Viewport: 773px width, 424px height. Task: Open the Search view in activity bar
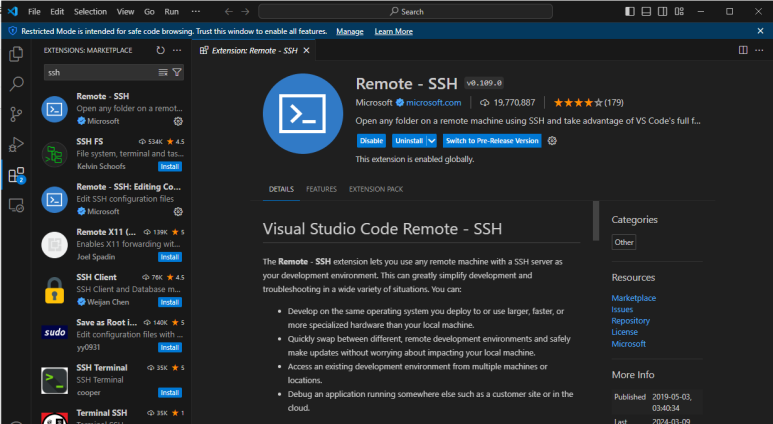(16, 84)
